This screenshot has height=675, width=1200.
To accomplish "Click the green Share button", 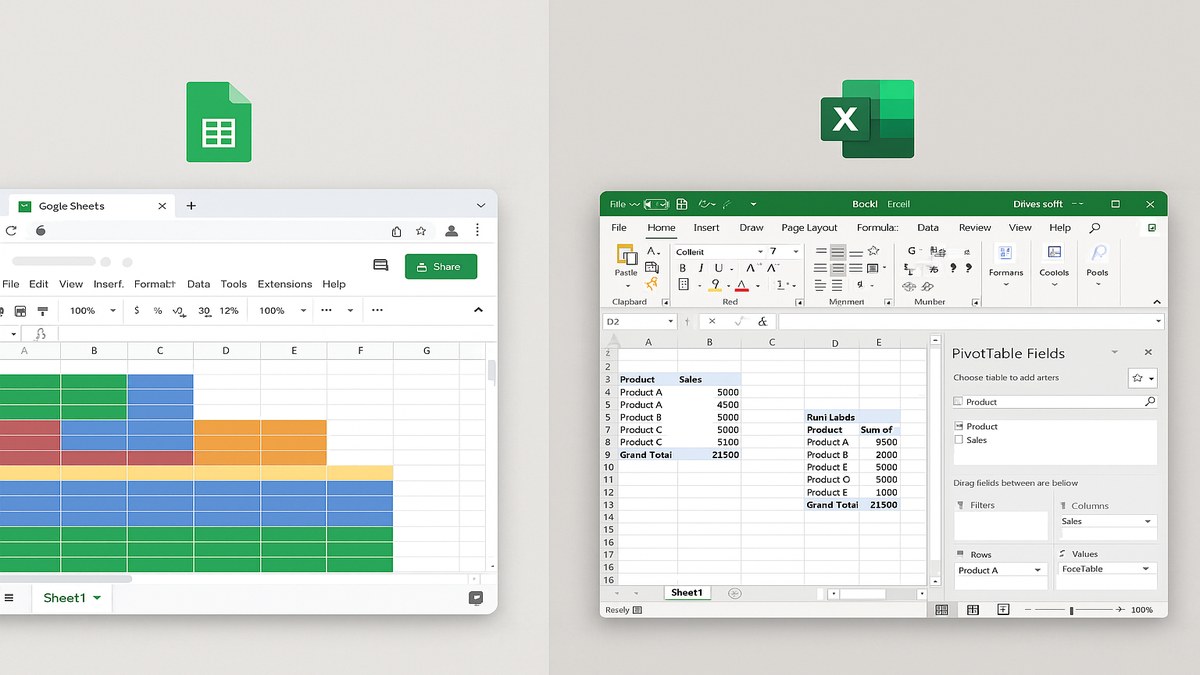I will point(441,266).
